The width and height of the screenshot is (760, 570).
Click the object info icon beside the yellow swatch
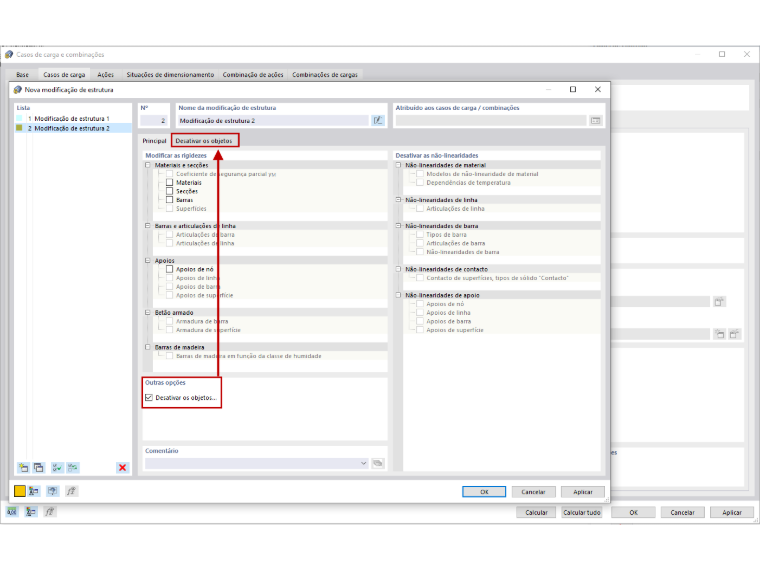point(34,491)
